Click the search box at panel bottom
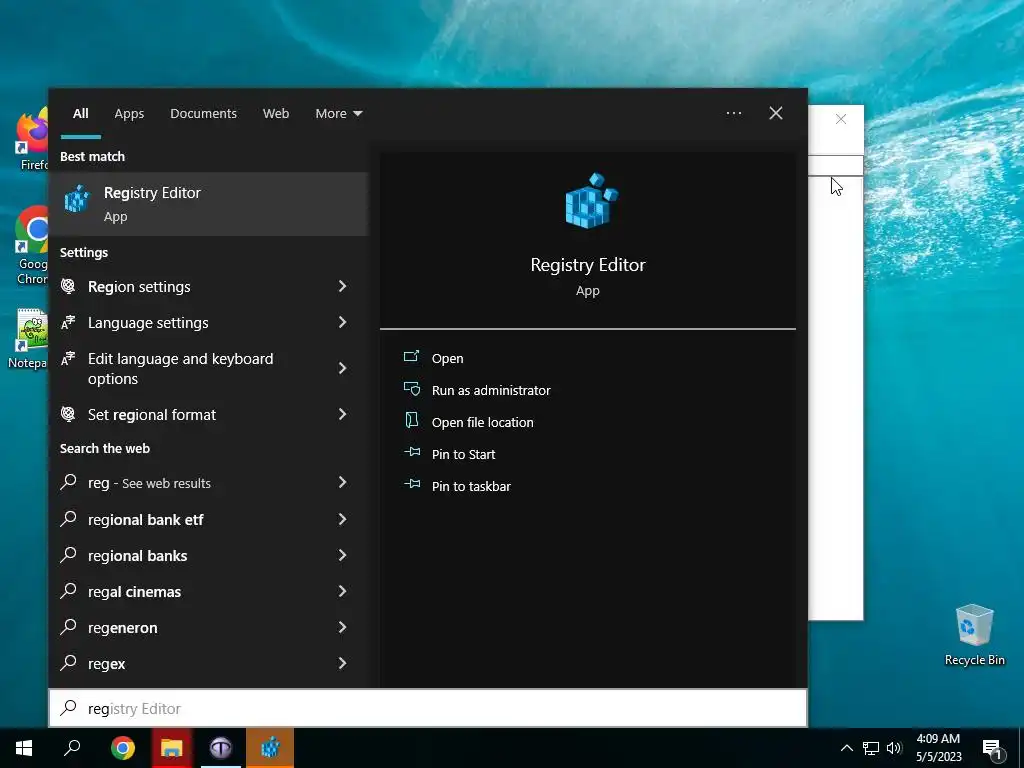Image resolution: width=1024 pixels, height=768 pixels. pos(428,709)
